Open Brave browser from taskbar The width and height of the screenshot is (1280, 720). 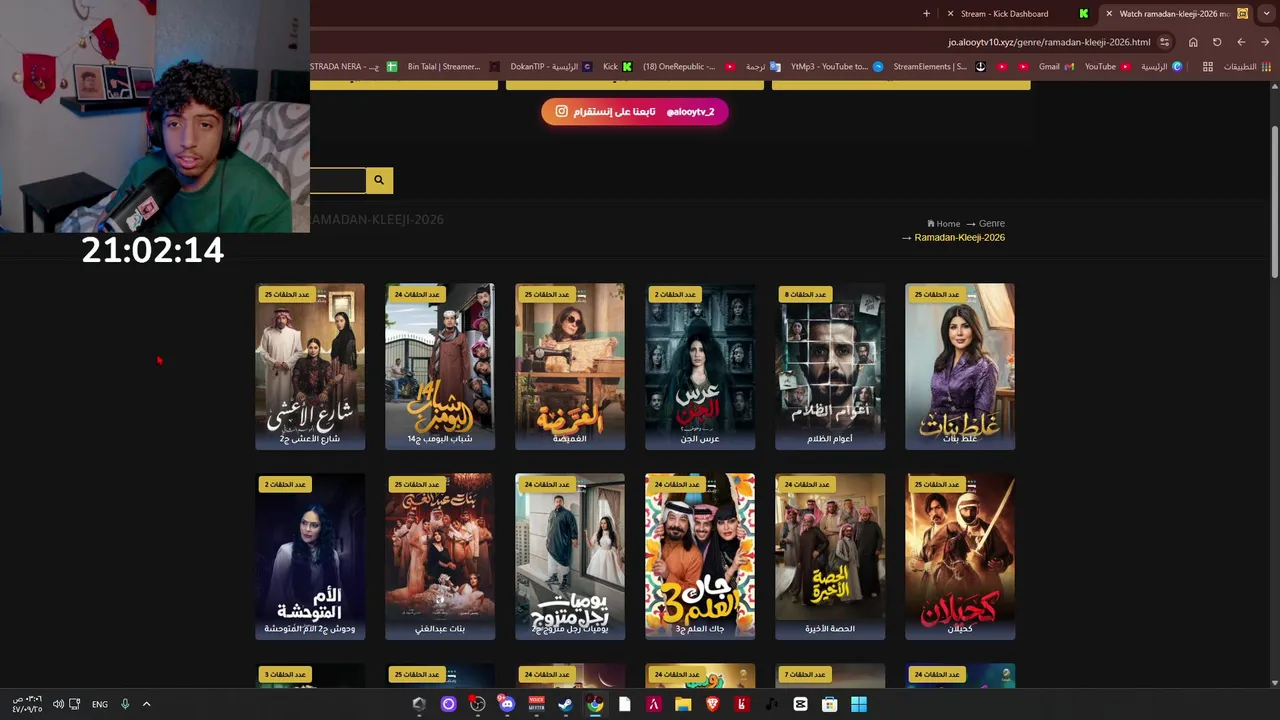pos(712,704)
